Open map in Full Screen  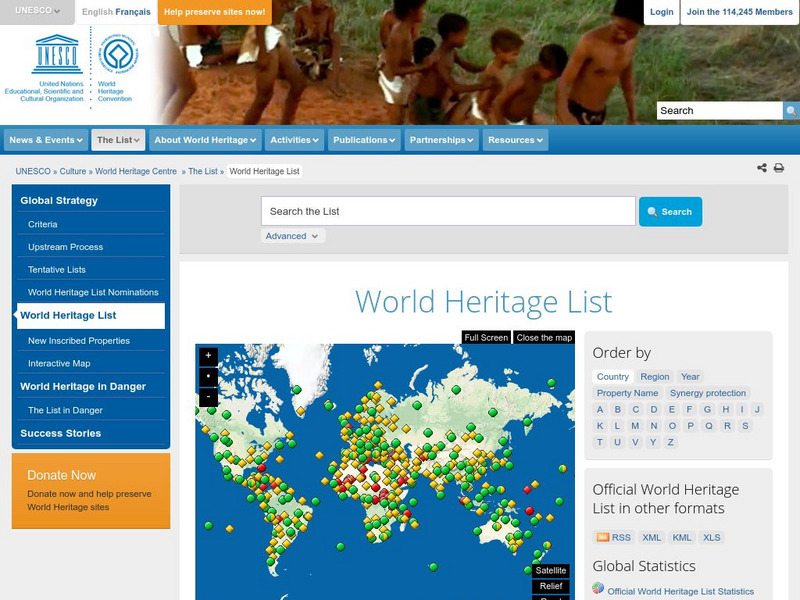(486, 337)
